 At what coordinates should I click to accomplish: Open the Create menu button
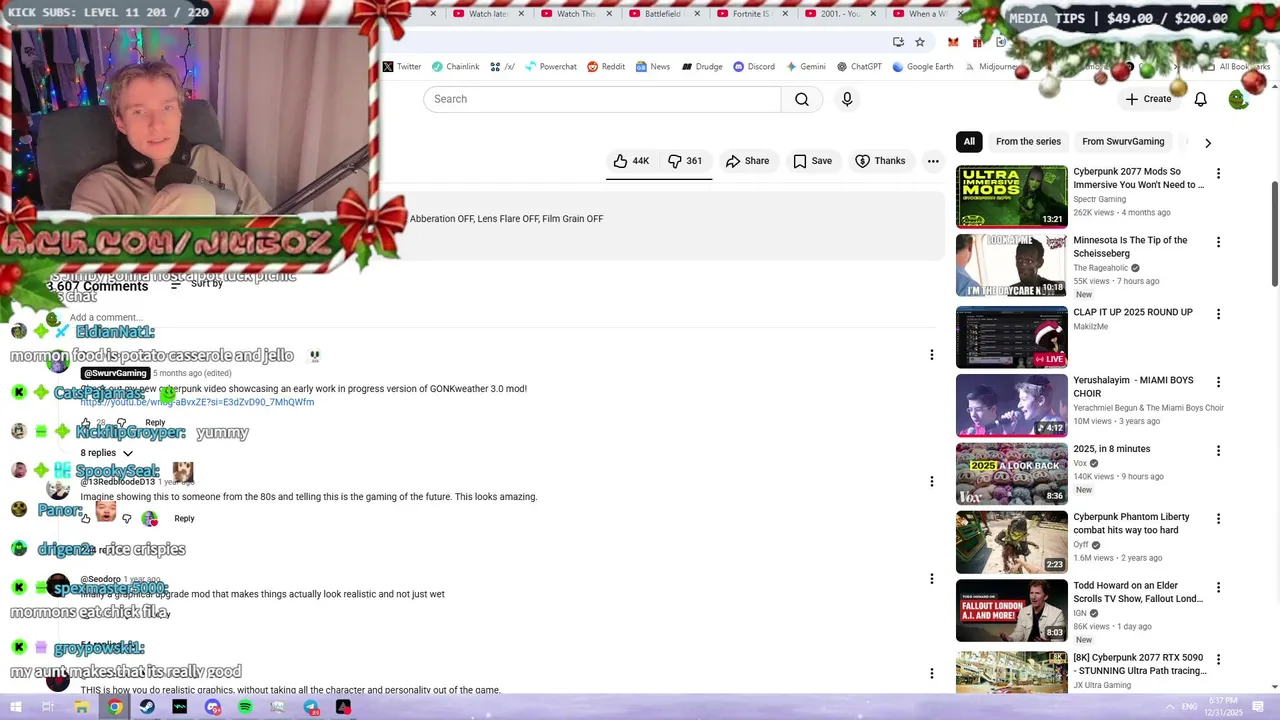[x=1148, y=99]
